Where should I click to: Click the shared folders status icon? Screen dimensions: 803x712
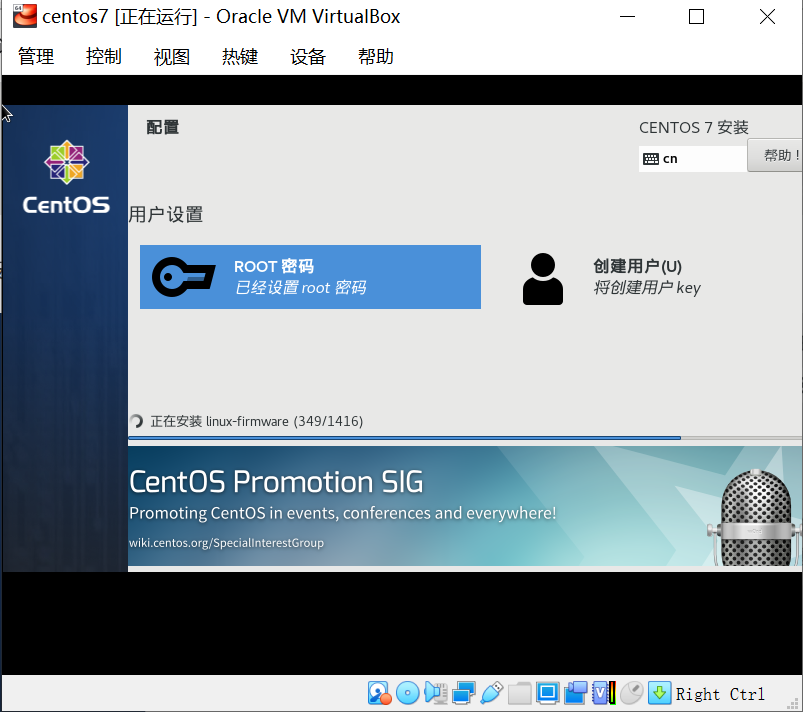[519, 693]
